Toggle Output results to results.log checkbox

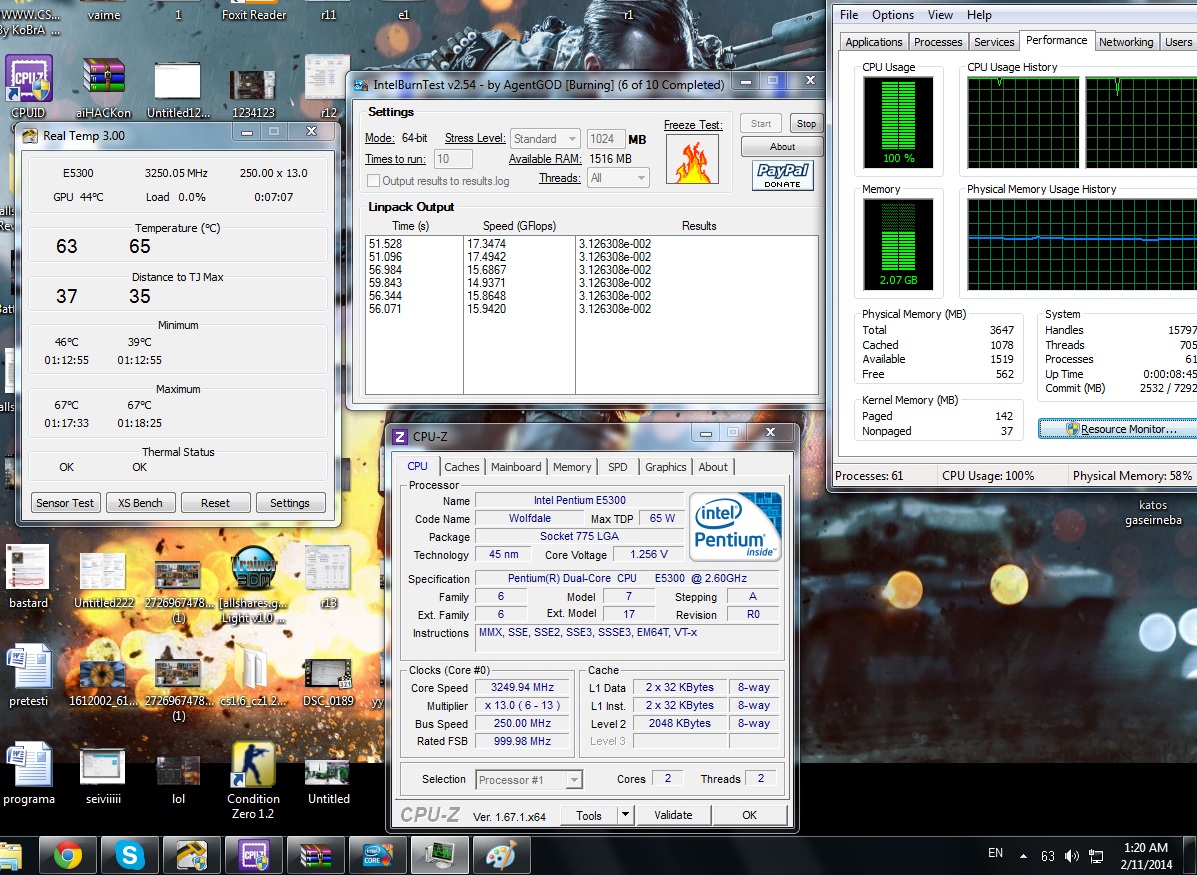click(x=374, y=181)
